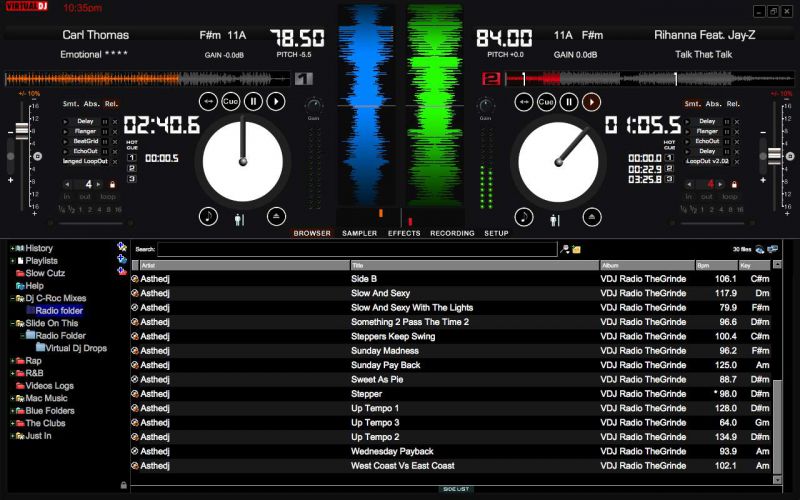Click the eject button on deck 1
Viewport: 800px width, 500px height.
276,217
